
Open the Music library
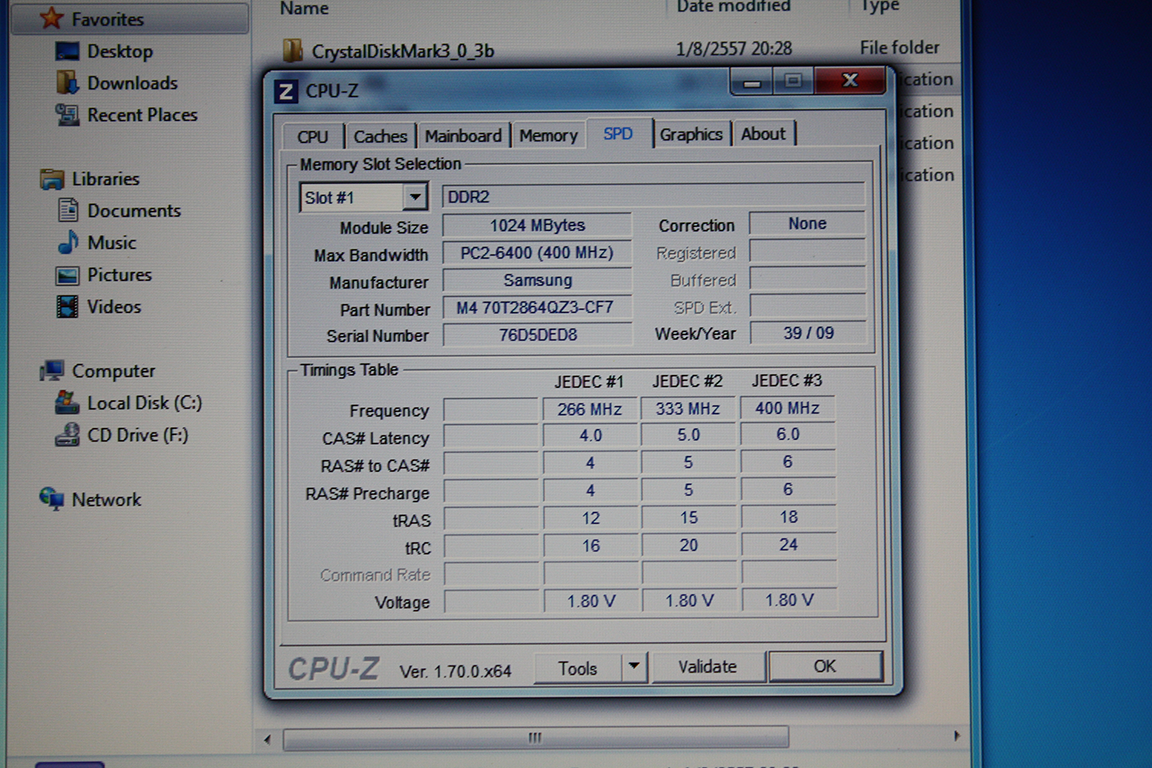pos(112,243)
